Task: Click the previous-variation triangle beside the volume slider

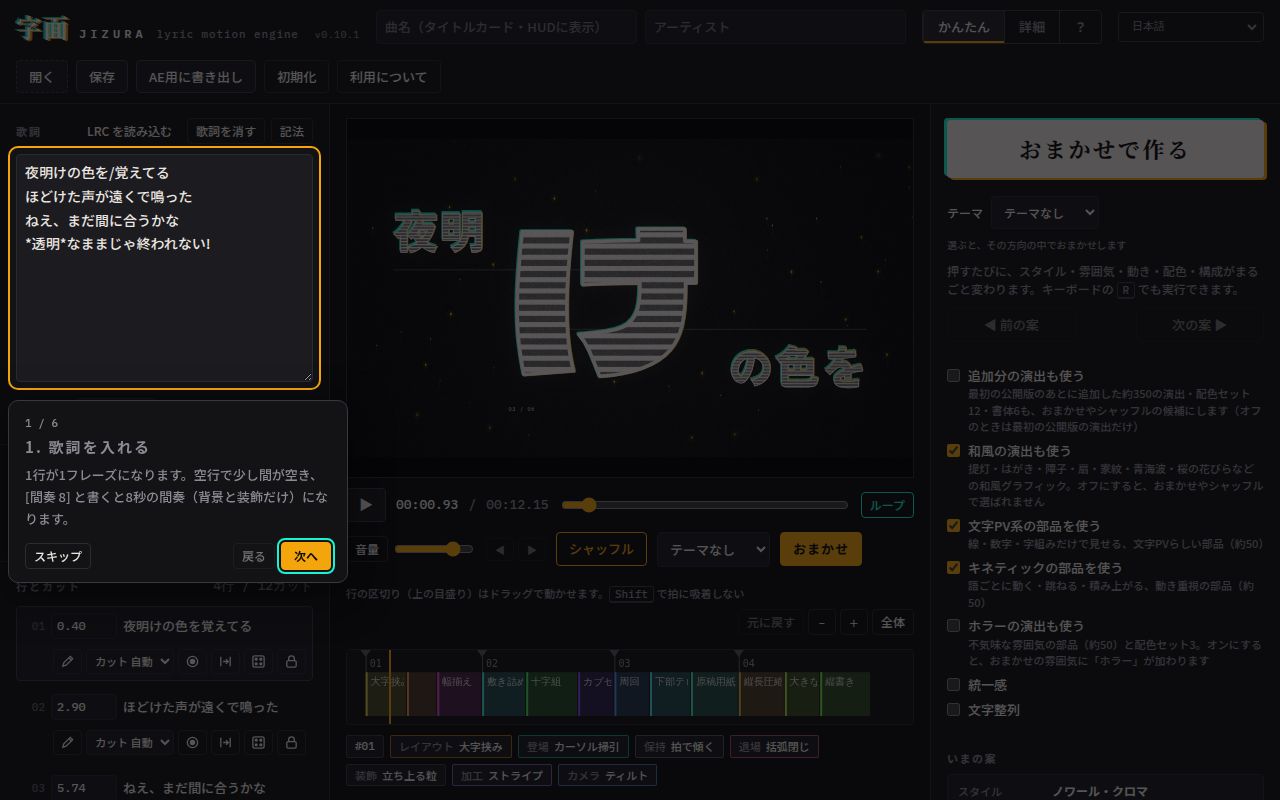Action: tap(501, 550)
